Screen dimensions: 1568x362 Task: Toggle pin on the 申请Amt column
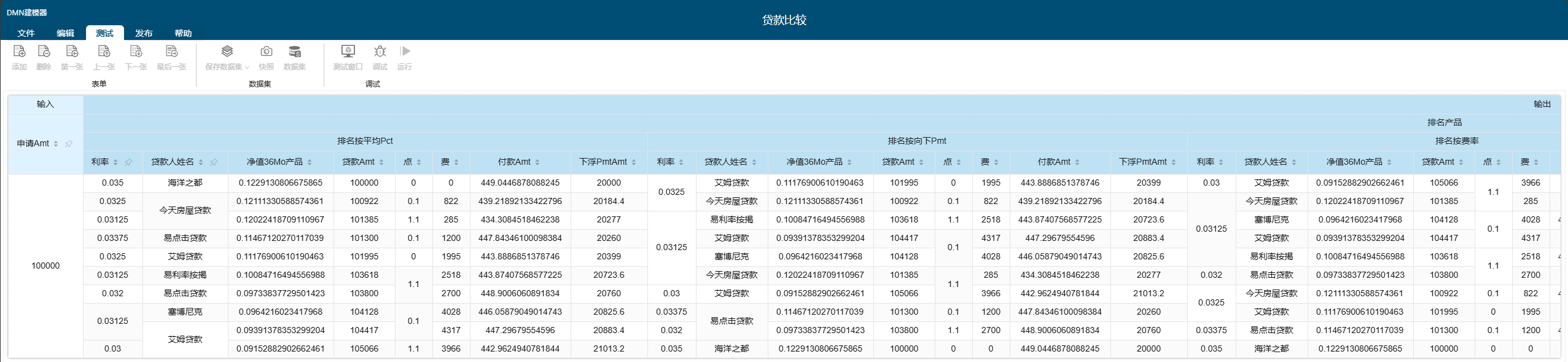69,144
